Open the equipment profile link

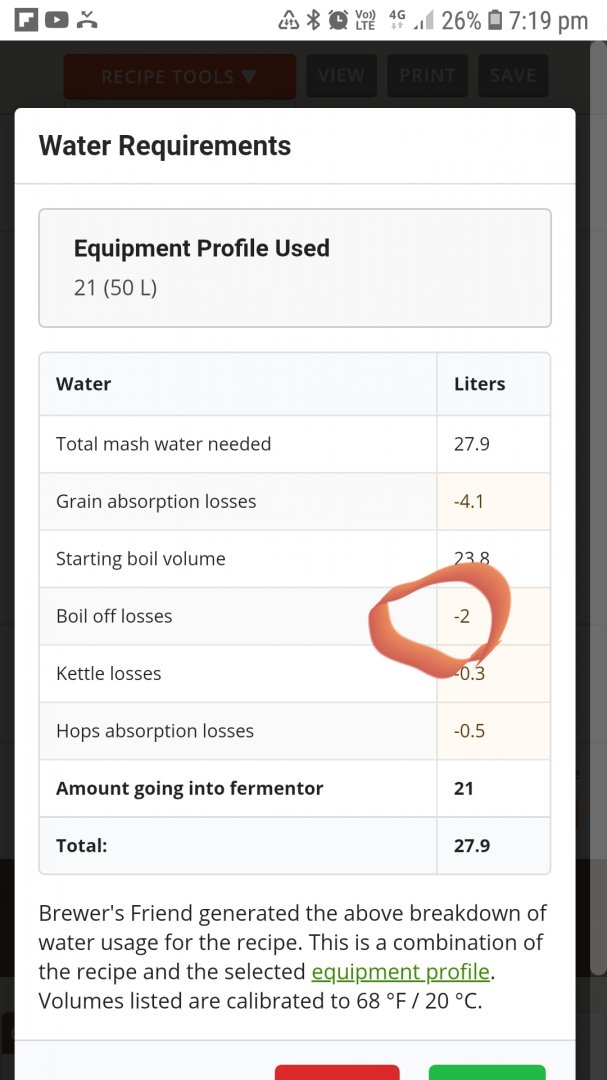click(x=400, y=972)
